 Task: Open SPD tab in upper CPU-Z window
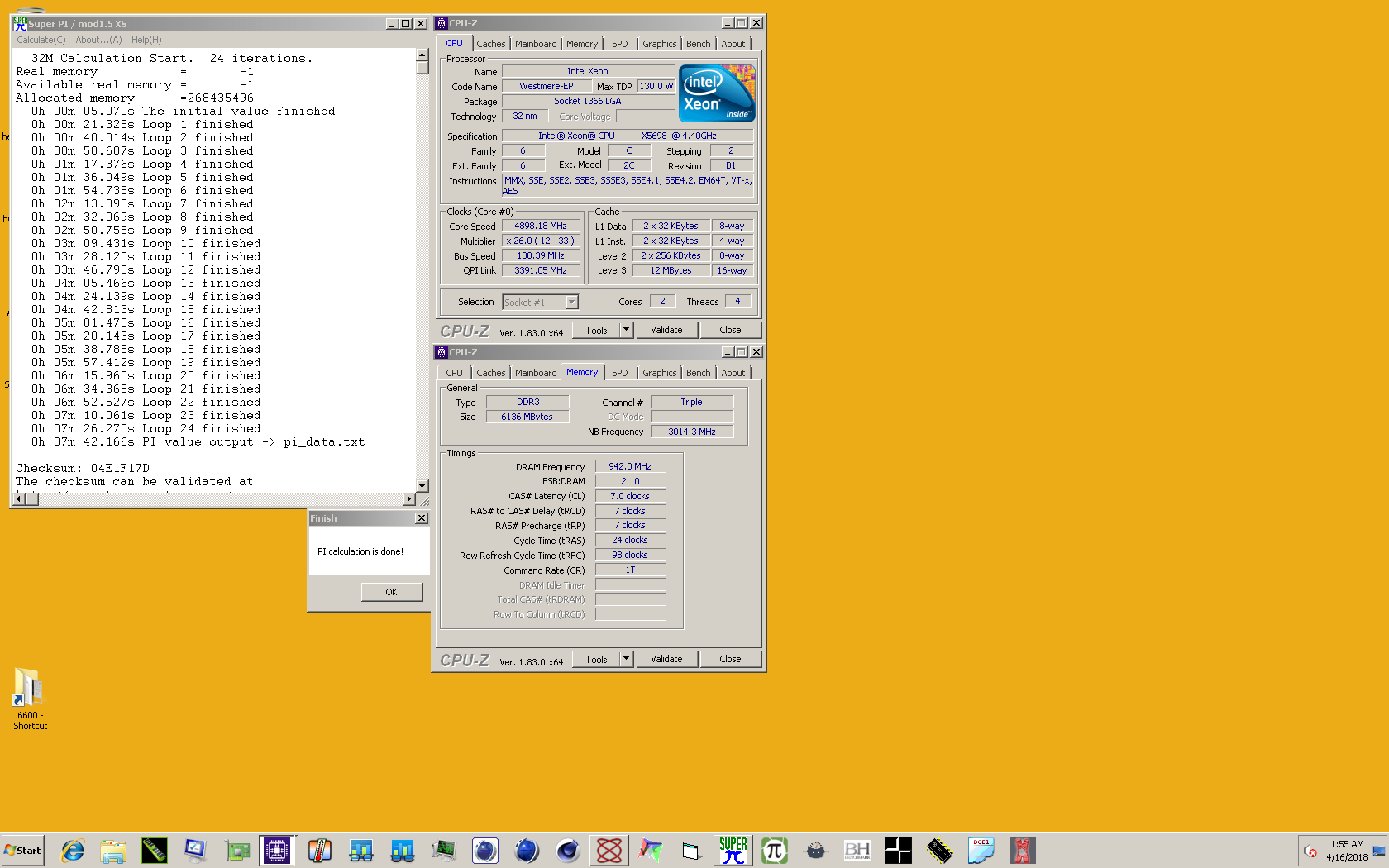click(x=620, y=44)
